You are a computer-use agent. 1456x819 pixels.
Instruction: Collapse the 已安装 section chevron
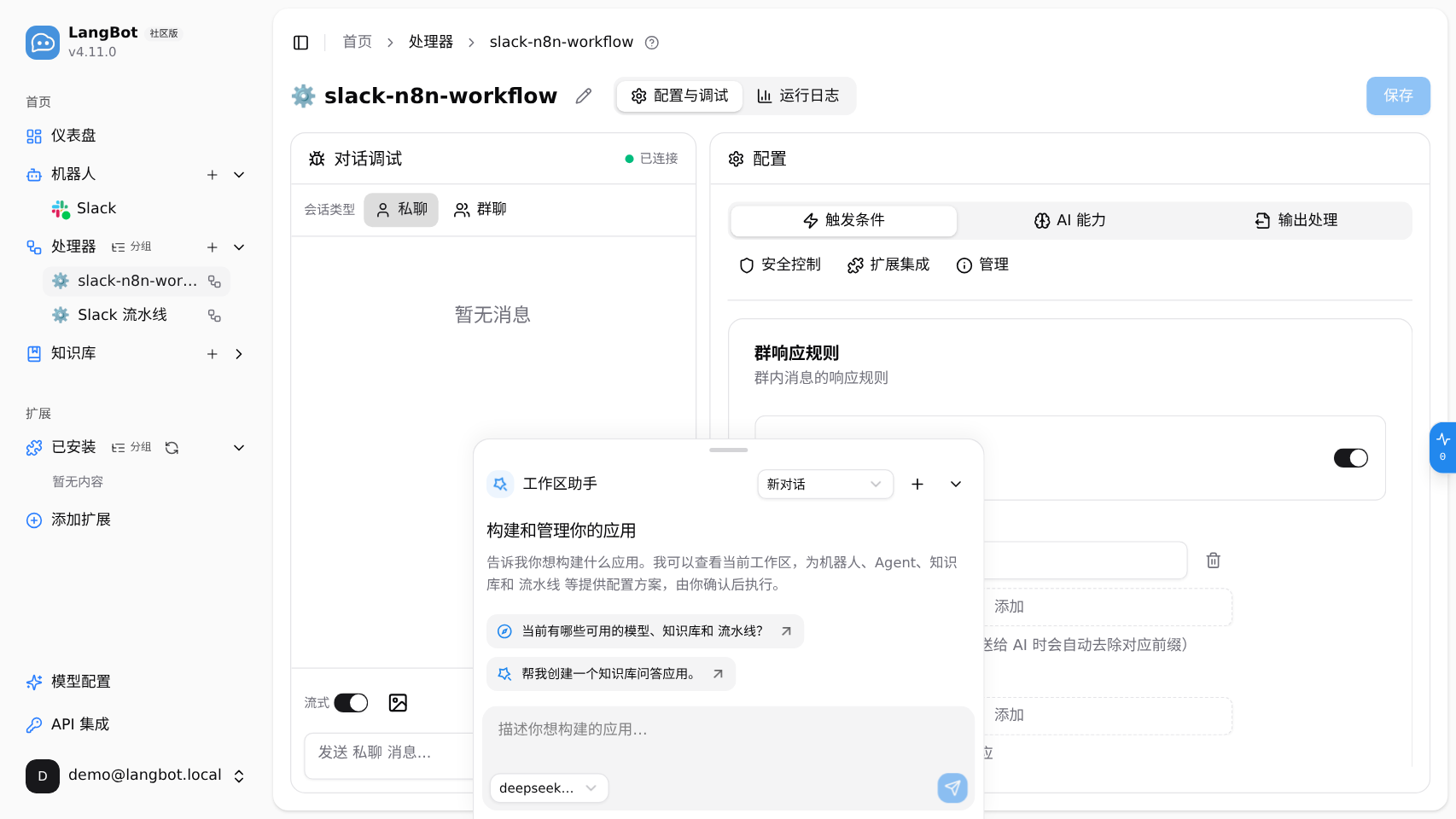(239, 448)
